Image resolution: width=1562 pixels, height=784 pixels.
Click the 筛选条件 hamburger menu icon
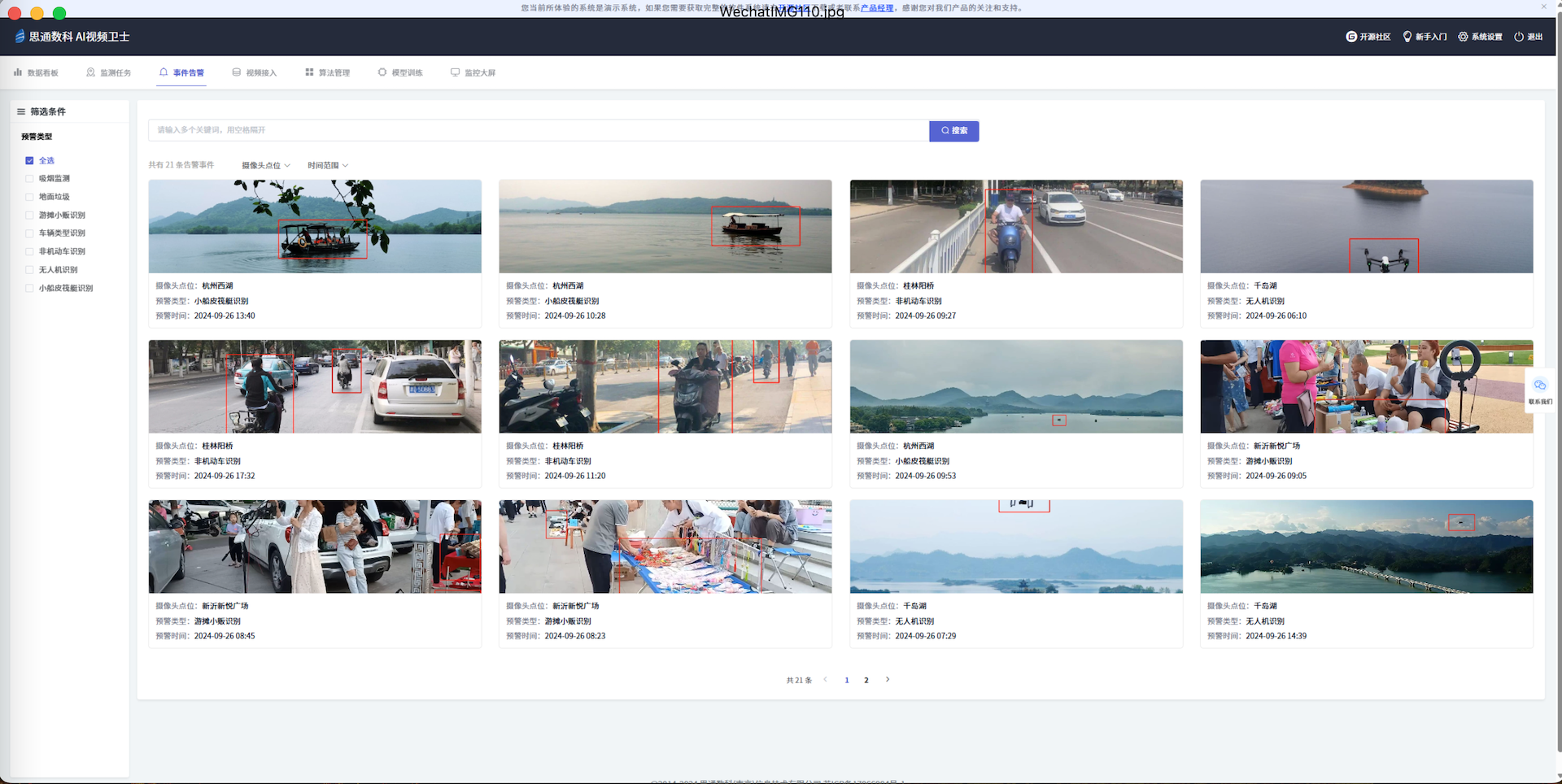[x=21, y=111]
